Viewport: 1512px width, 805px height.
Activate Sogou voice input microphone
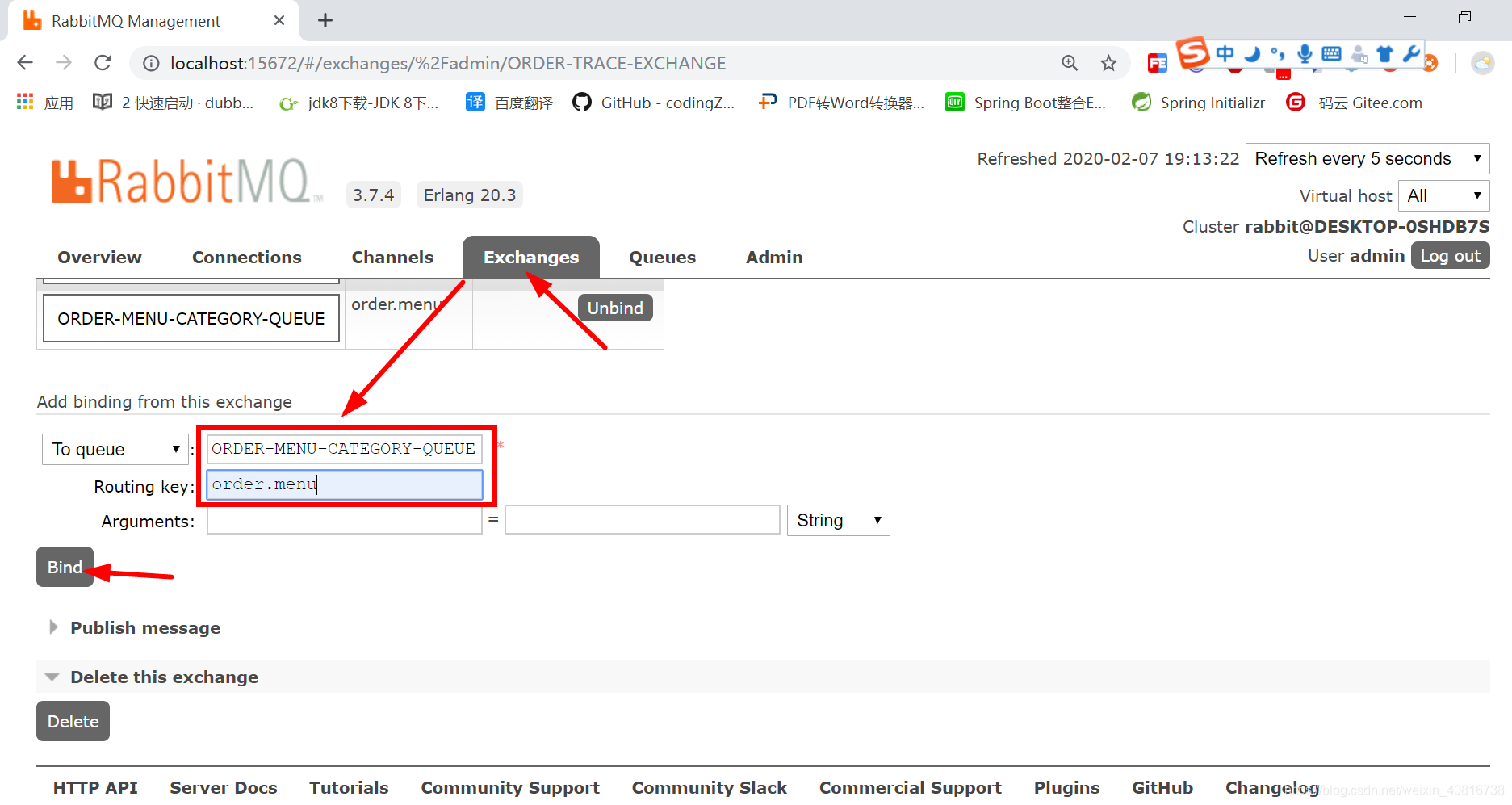(1305, 54)
